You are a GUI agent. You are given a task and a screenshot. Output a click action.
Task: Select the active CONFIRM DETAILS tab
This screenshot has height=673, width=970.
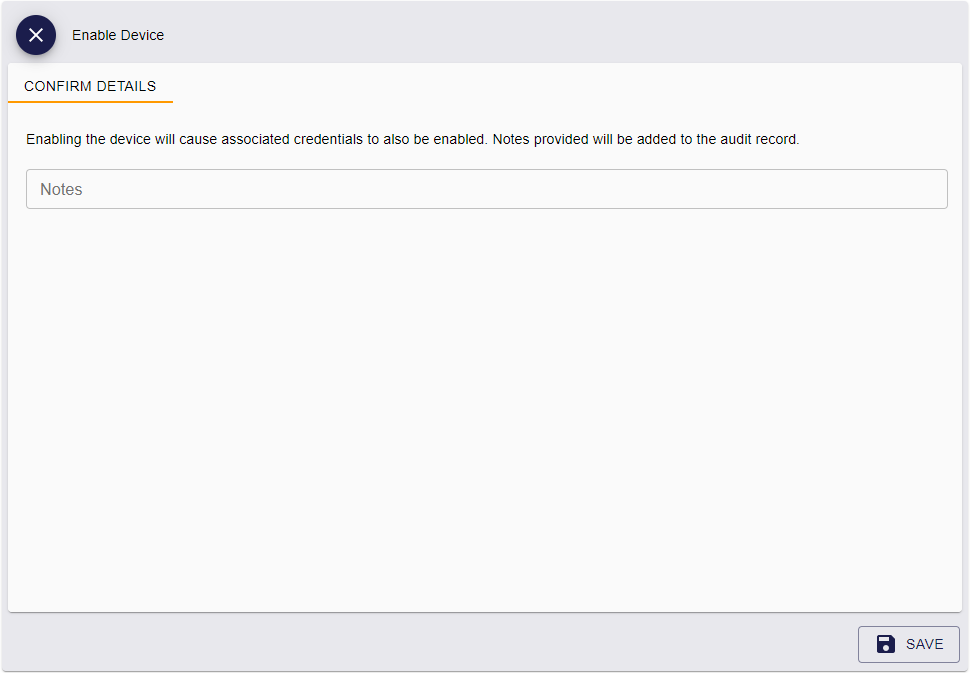[90, 86]
